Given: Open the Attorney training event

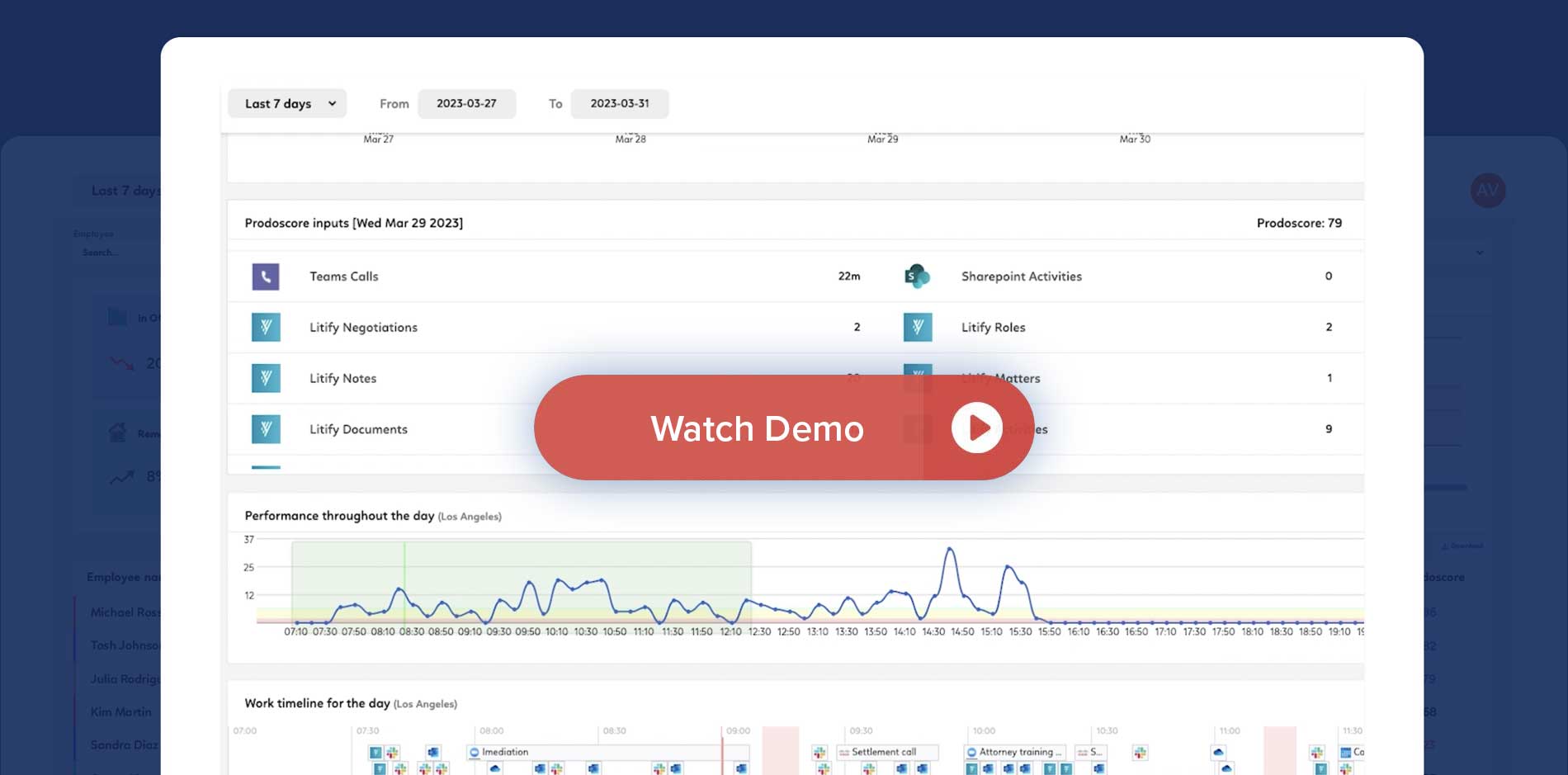Looking at the screenshot, I should [1016, 752].
